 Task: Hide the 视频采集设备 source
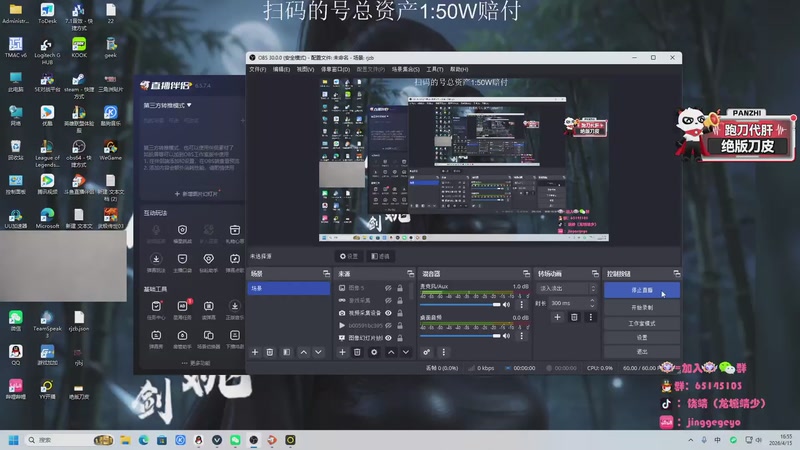tap(388, 313)
